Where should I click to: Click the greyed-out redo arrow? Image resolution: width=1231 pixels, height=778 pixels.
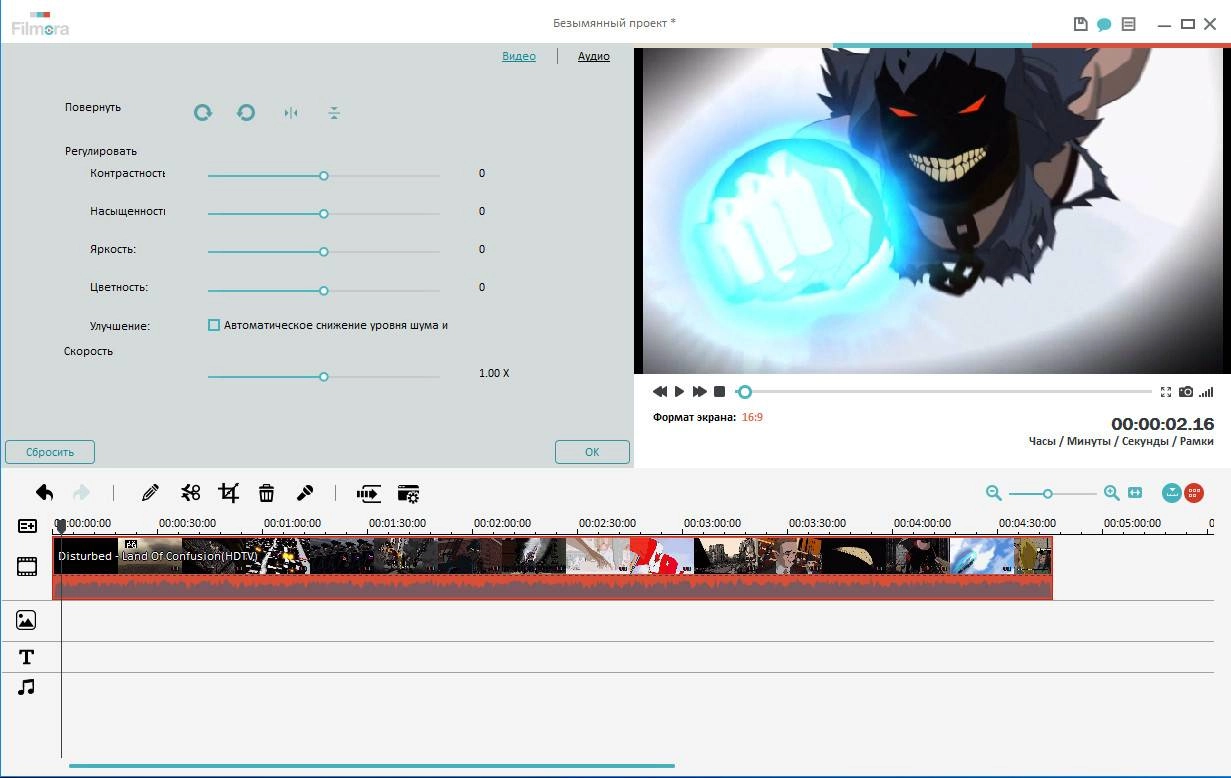81,492
